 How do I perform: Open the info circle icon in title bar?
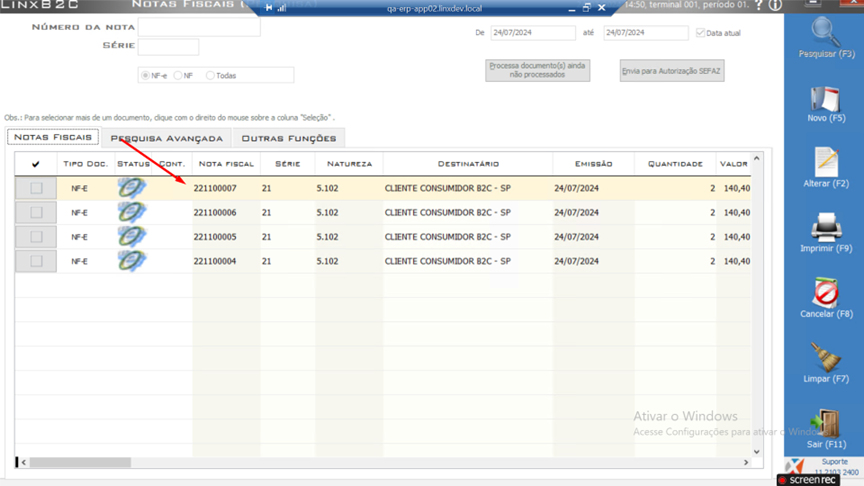tap(775, 6)
